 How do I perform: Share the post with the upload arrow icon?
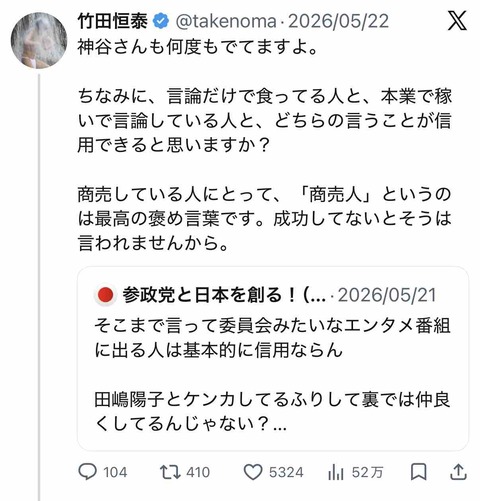[x=458, y=472]
